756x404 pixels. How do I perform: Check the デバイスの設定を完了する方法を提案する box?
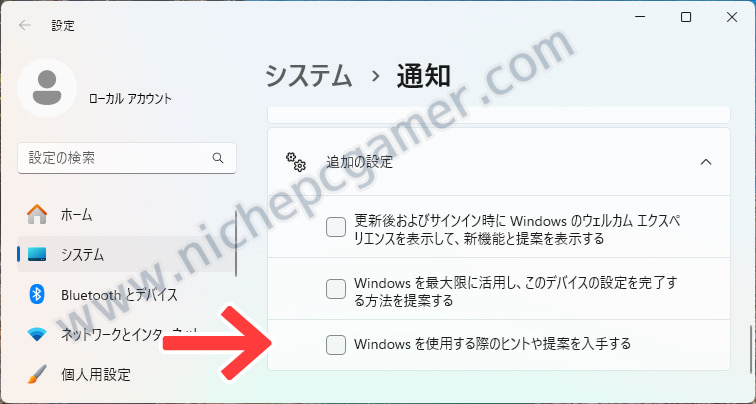tap(336, 289)
